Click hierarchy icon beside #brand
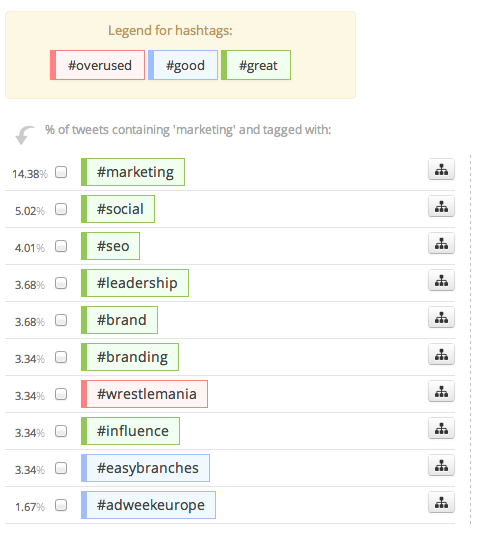Image resolution: width=478 pixels, height=534 pixels. click(x=441, y=317)
